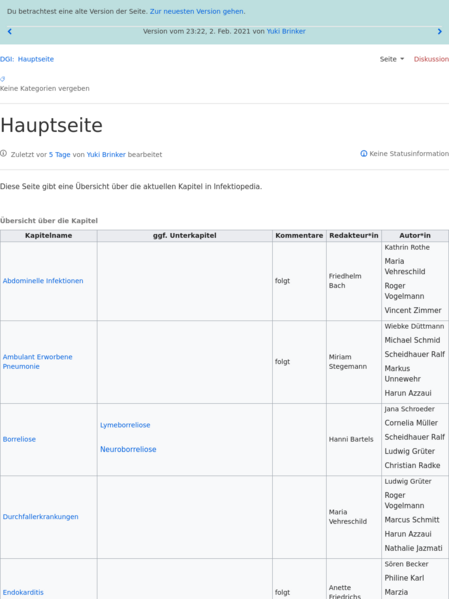Click the 5 Tage edit history link
The width and height of the screenshot is (449, 599).
coord(60,155)
